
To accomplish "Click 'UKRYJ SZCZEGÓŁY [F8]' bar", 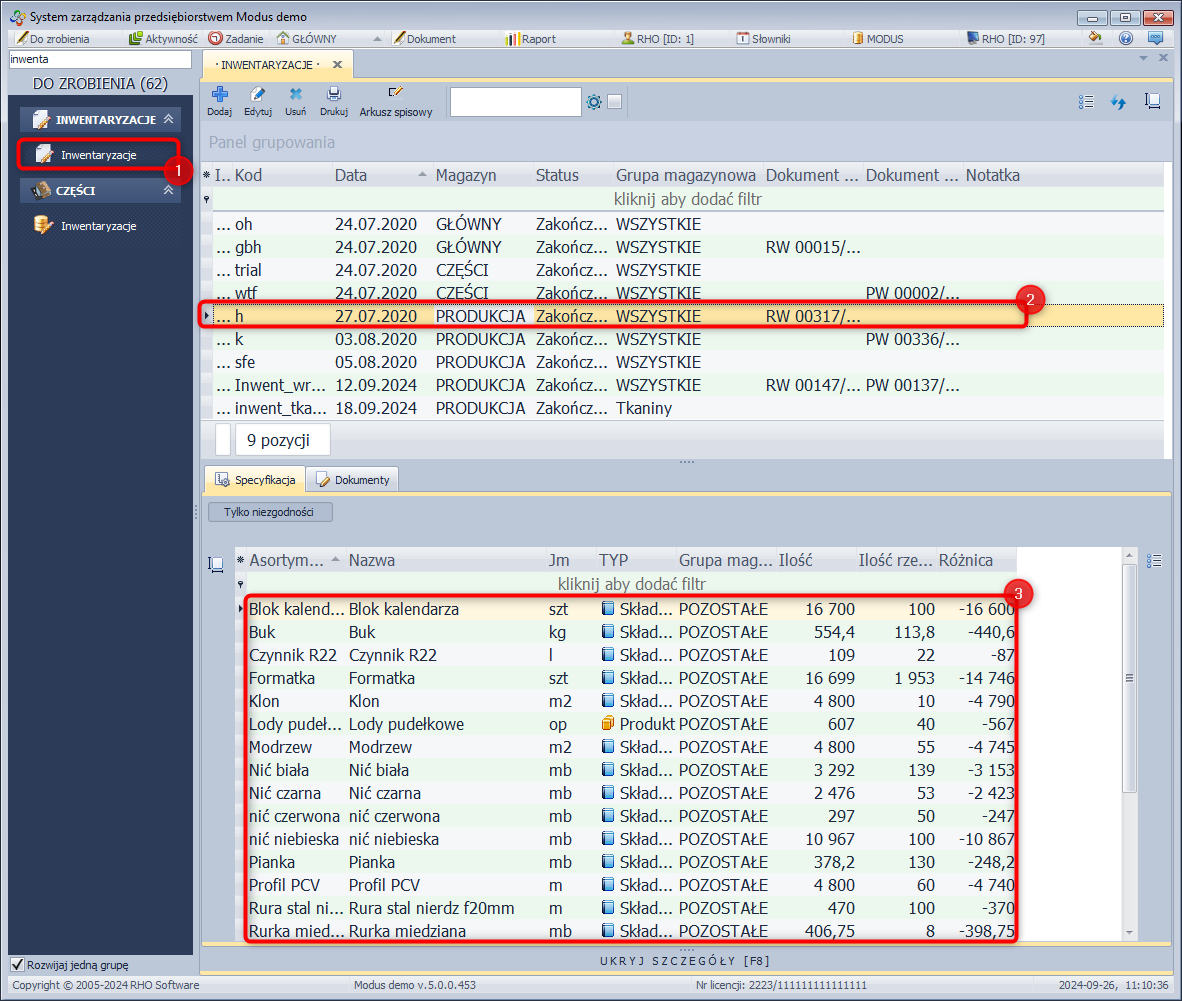I will click(685, 961).
